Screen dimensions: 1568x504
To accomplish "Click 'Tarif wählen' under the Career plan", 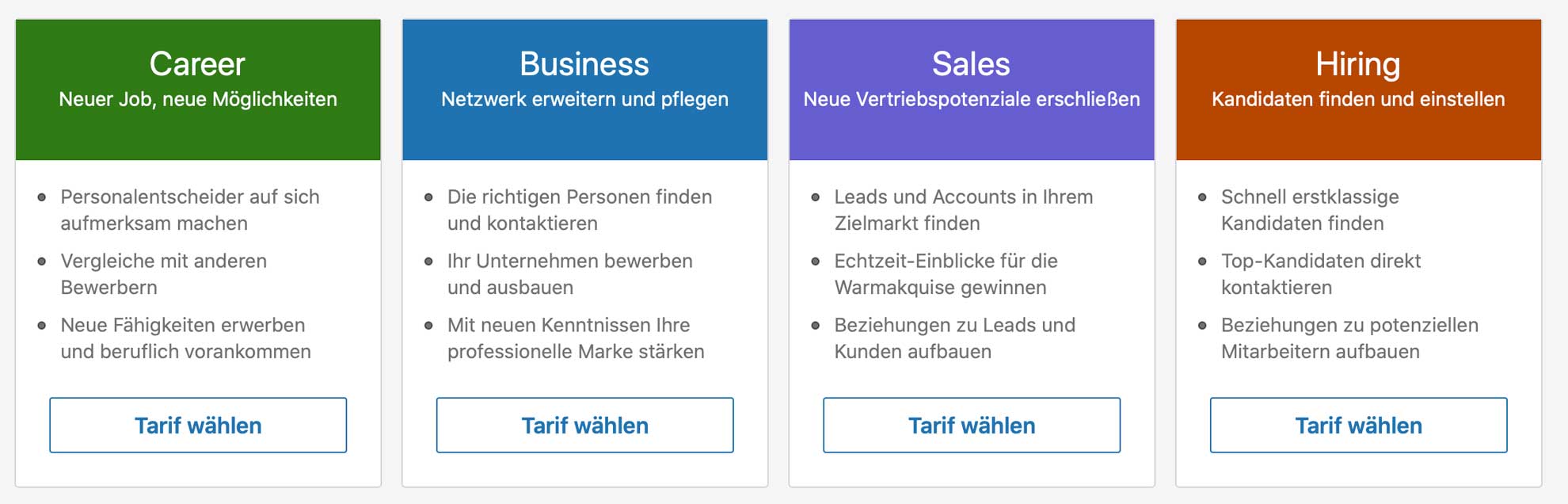I will point(198,425).
